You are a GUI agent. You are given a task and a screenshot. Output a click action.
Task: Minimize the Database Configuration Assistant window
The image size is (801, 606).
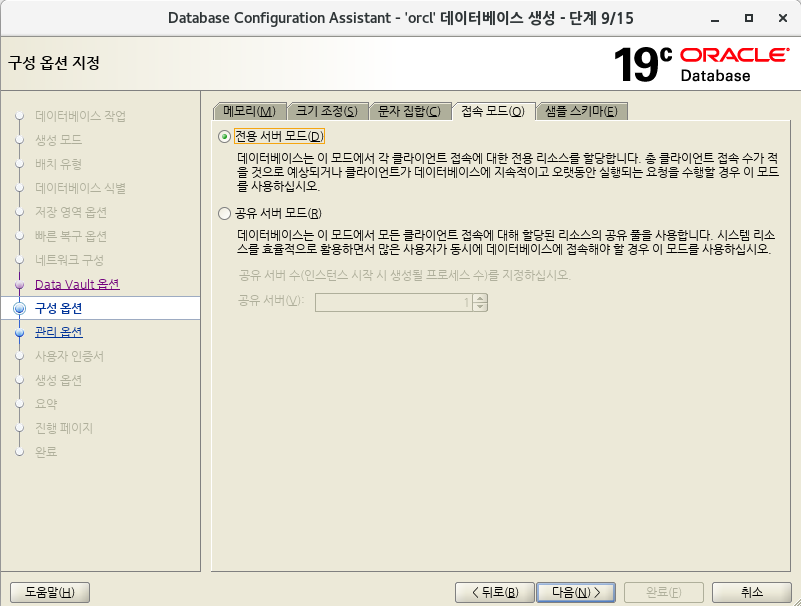[x=715, y=18]
